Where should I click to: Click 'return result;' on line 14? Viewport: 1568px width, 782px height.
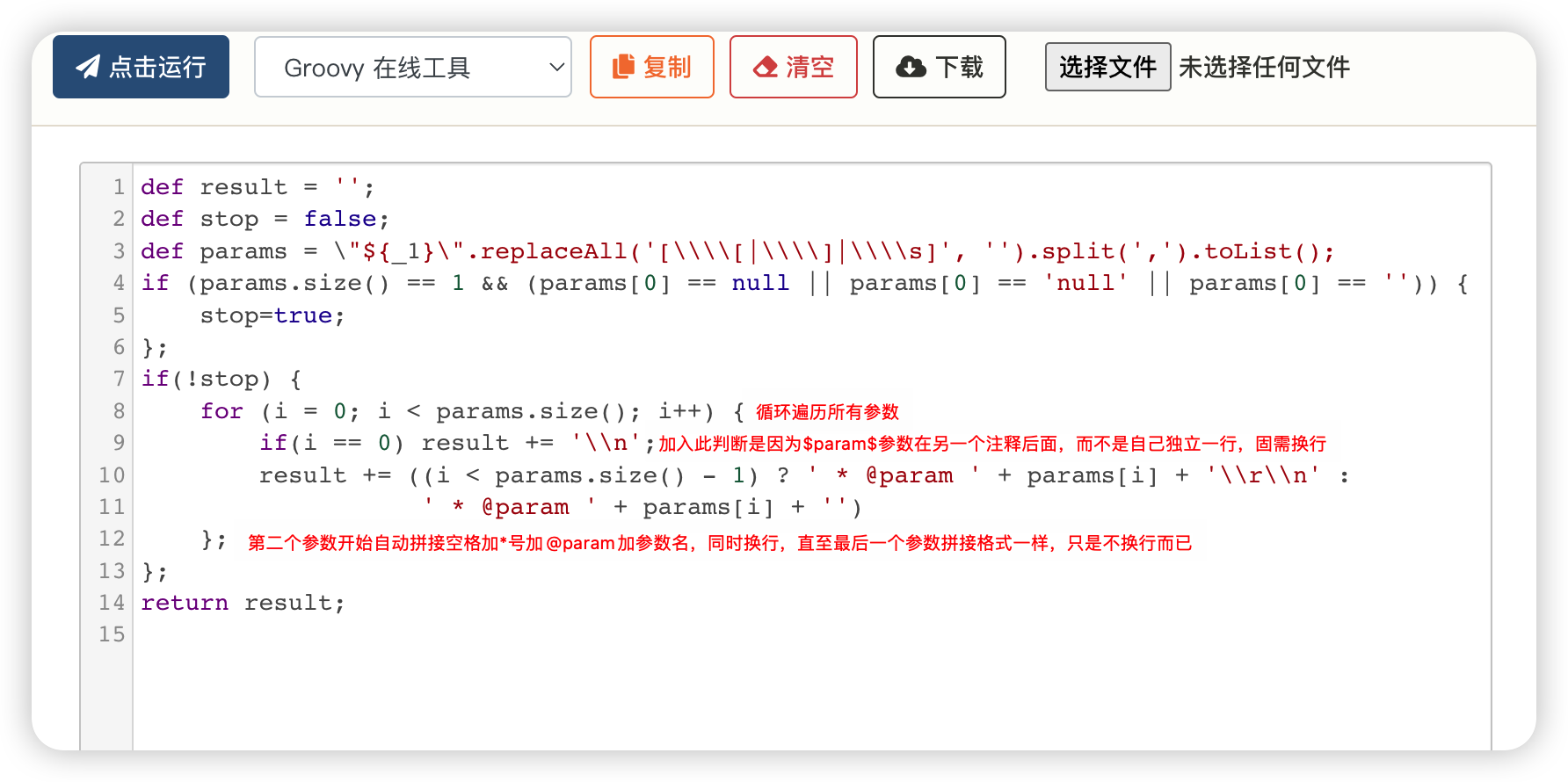click(x=243, y=603)
